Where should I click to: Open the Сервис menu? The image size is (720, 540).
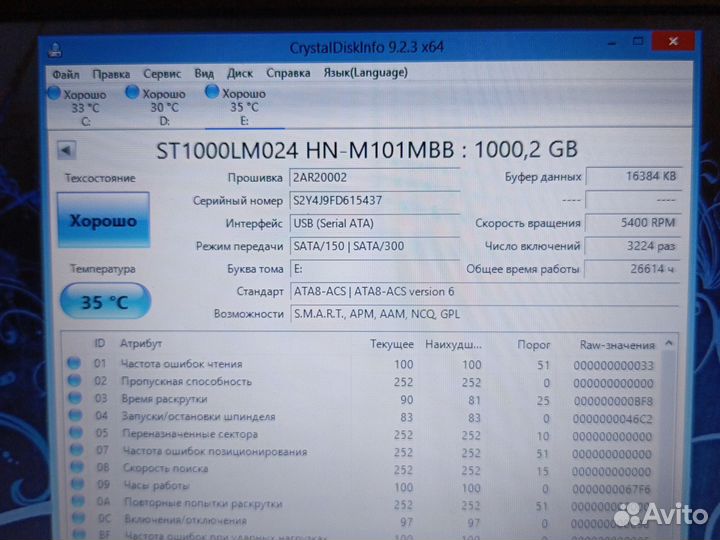click(x=162, y=73)
